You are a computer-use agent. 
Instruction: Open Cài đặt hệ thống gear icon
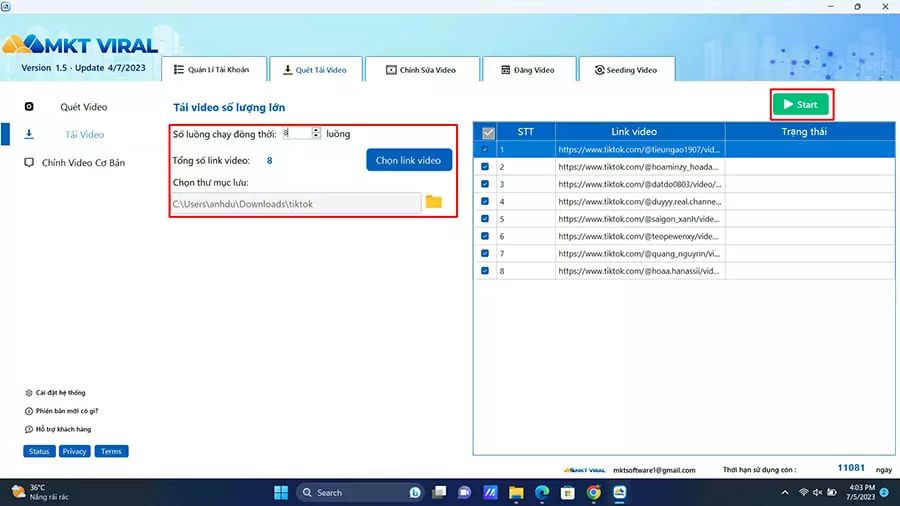[x=28, y=393]
